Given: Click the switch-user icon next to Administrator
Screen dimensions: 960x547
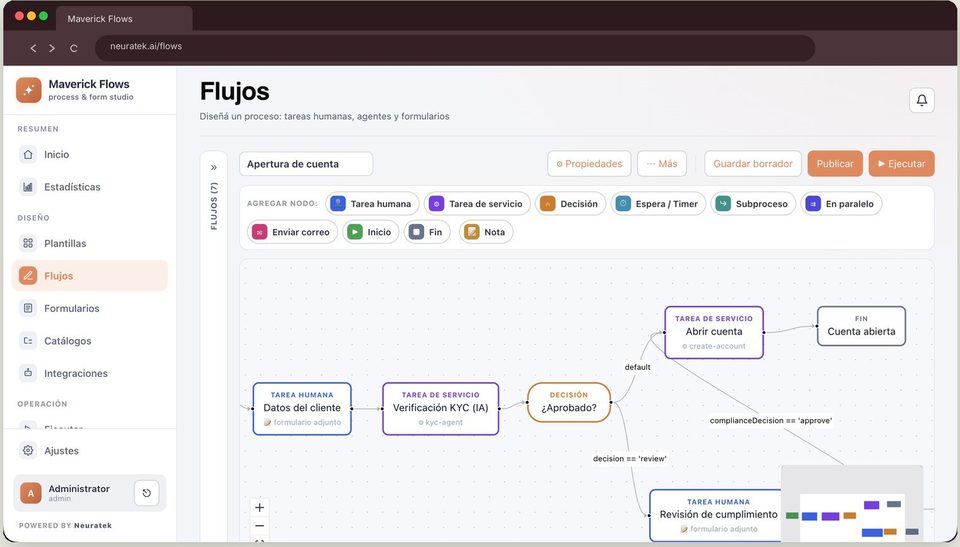Looking at the screenshot, I should tap(146, 492).
